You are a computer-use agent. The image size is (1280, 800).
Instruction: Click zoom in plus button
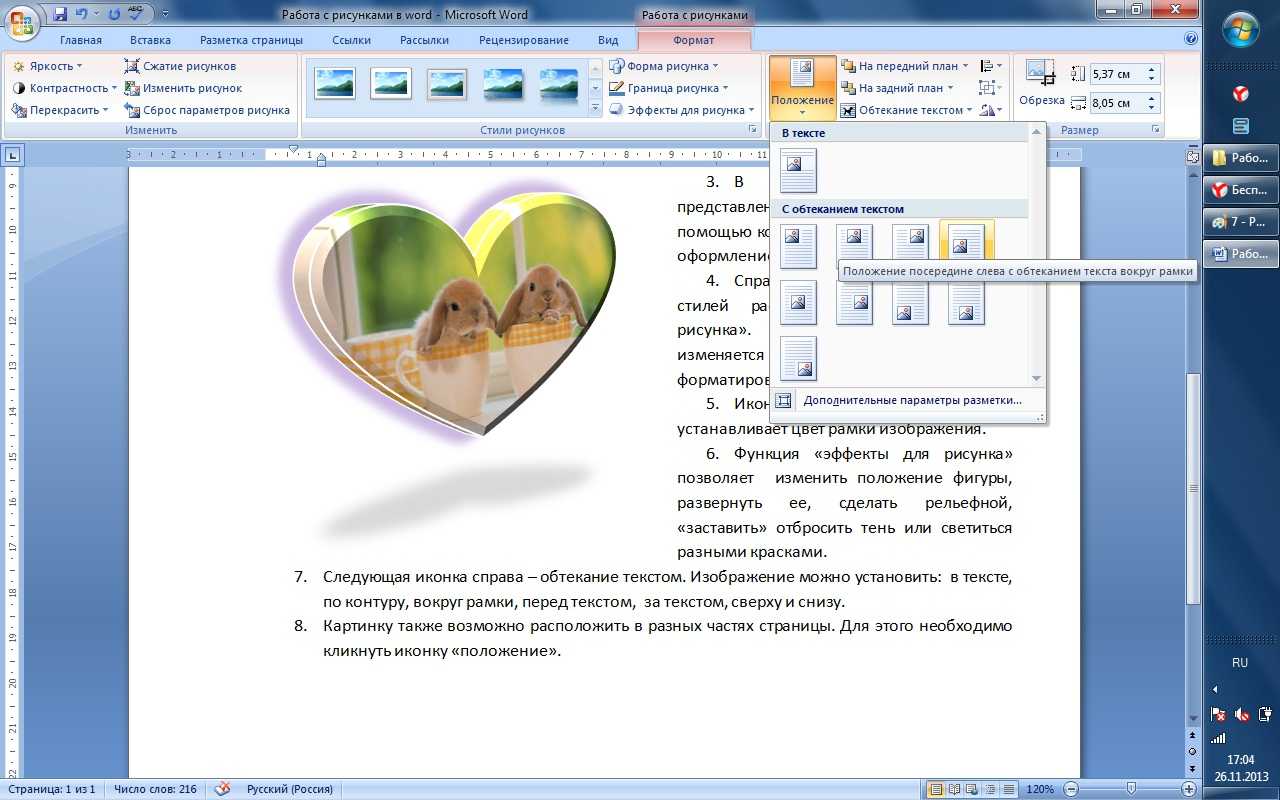point(1189,789)
